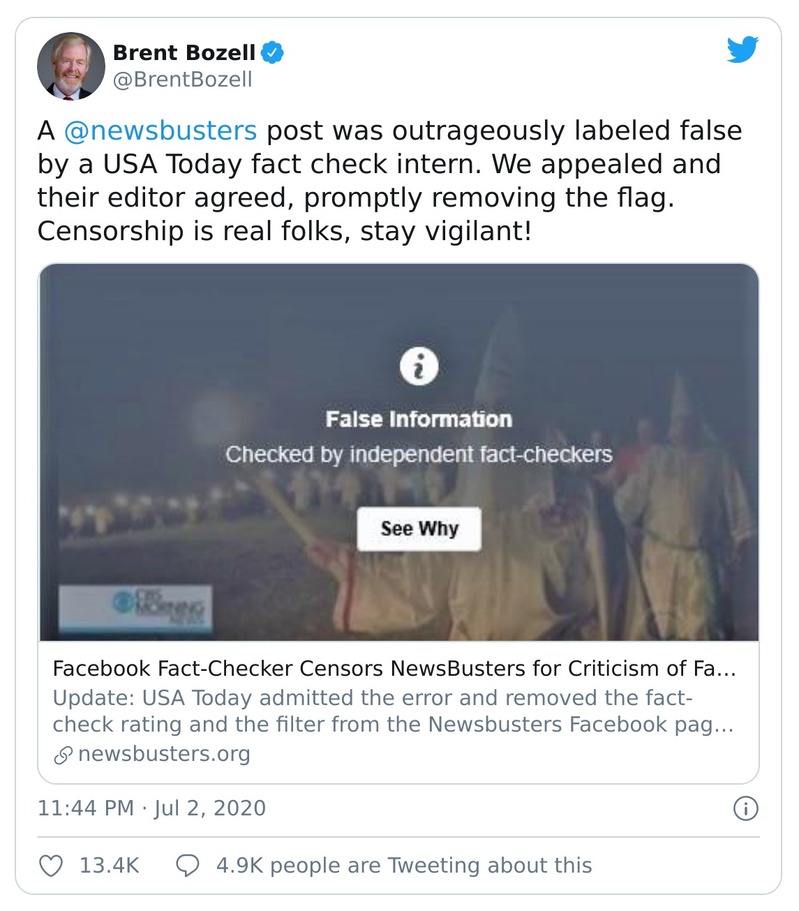Screen dimensions: 799x911
Task: Click the card description starting with Update
Action: click(x=394, y=711)
